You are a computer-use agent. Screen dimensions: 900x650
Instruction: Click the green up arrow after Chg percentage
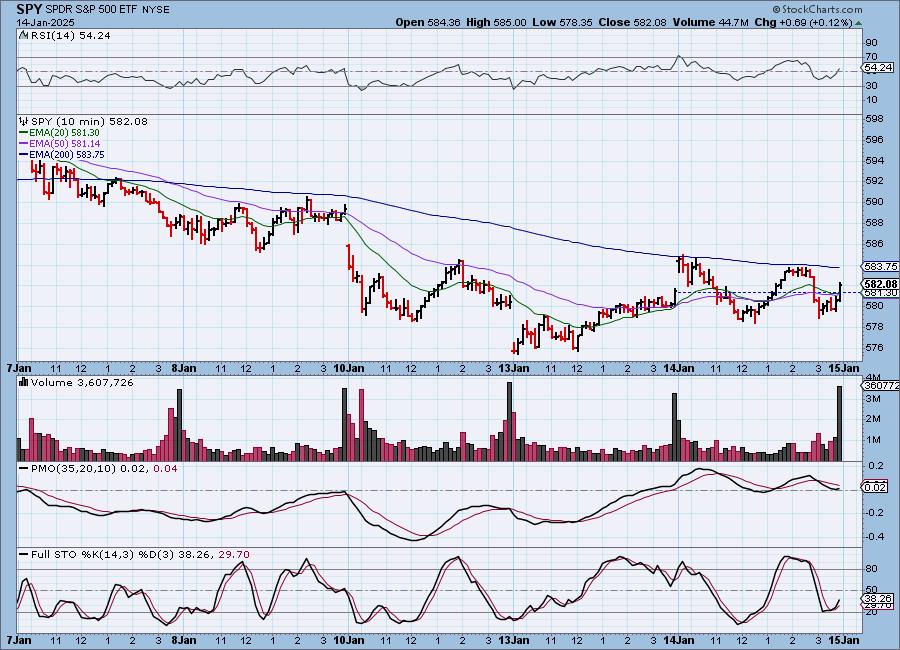pyautogui.click(x=859, y=23)
